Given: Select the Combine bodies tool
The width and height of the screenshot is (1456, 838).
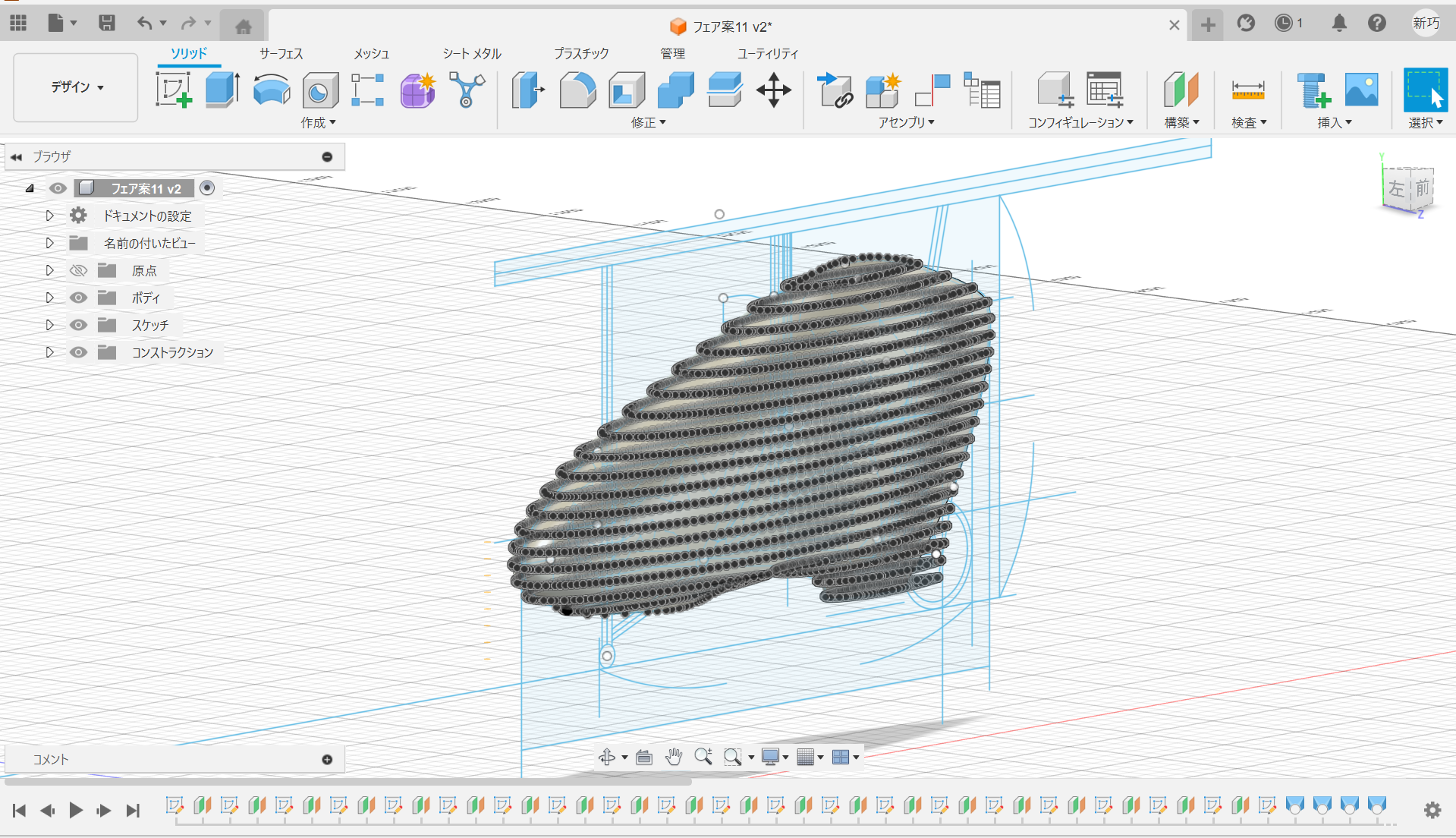Looking at the screenshot, I should [x=675, y=90].
